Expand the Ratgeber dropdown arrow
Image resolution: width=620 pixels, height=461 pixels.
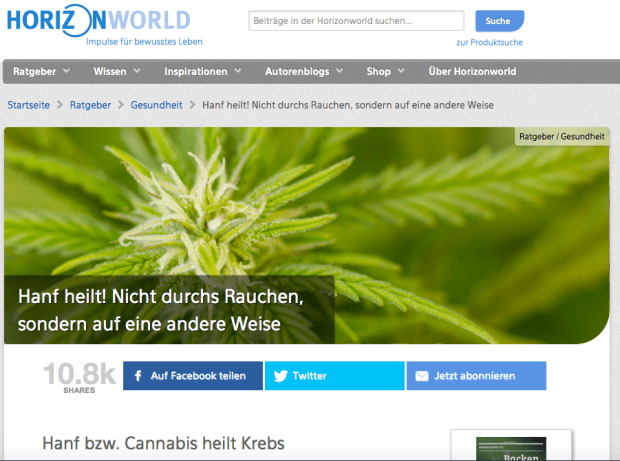[x=66, y=72]
